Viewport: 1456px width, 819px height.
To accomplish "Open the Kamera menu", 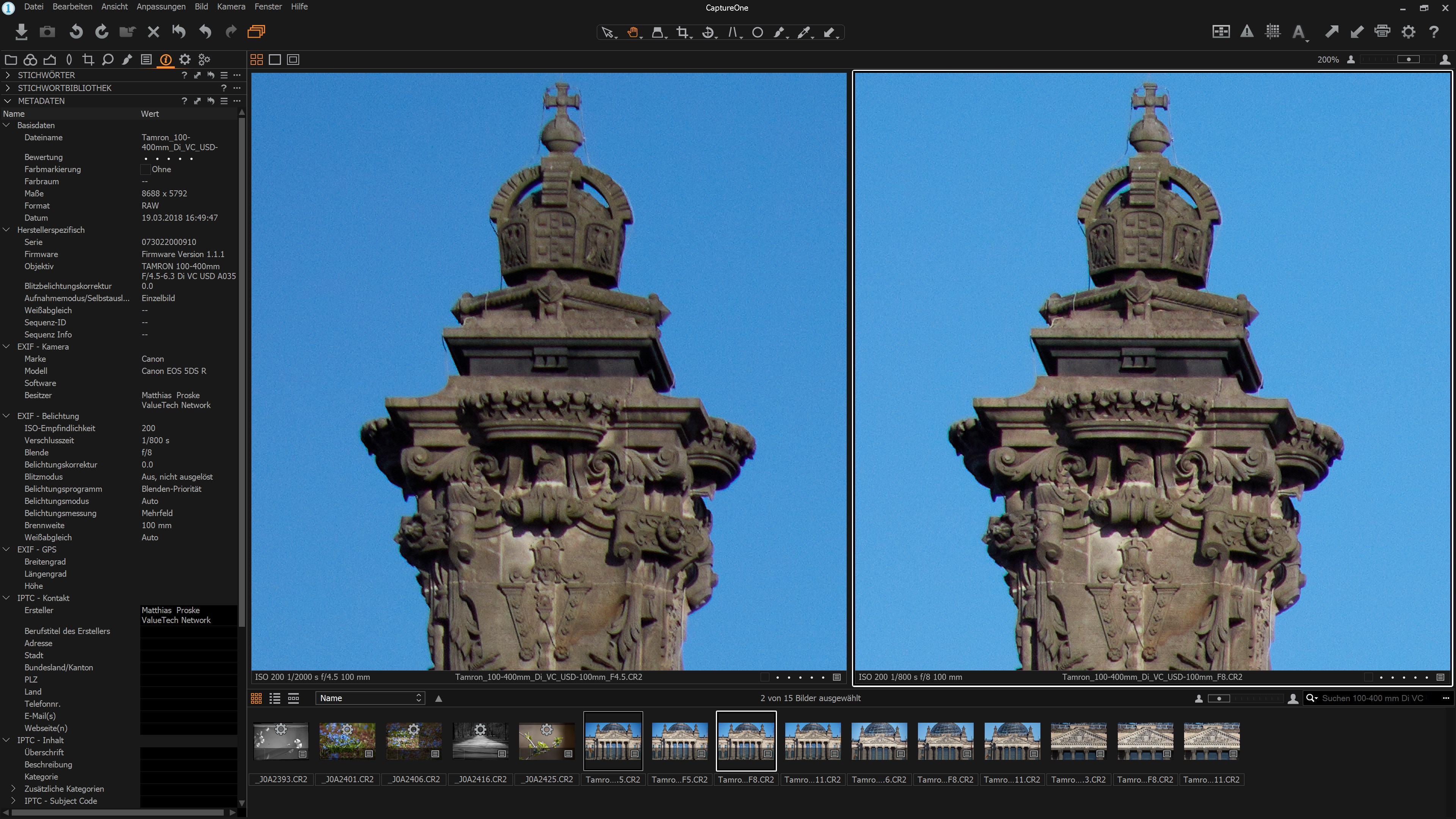I will tap(231, 7).
